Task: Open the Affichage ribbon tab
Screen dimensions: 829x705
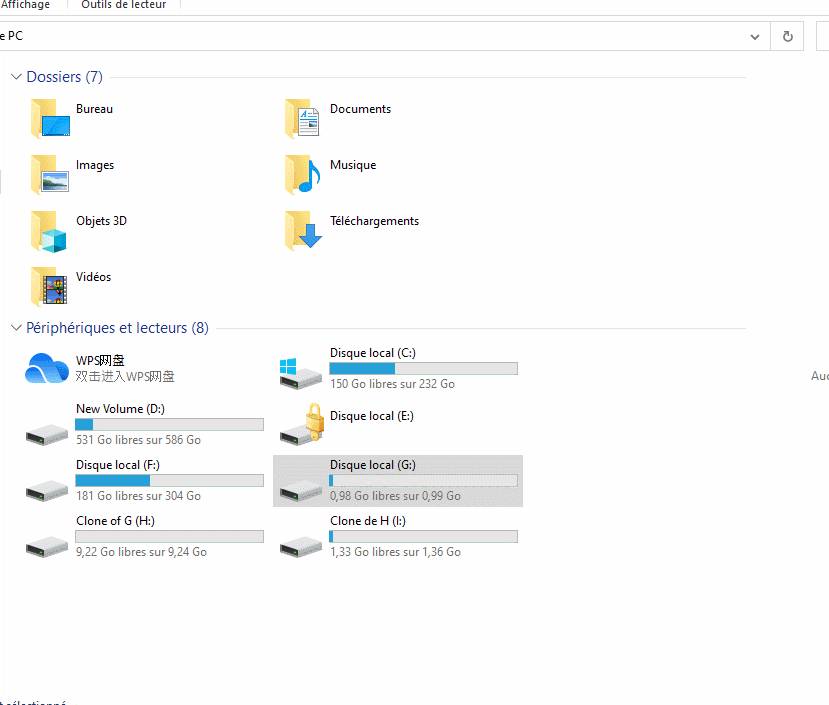Action: 24,4
